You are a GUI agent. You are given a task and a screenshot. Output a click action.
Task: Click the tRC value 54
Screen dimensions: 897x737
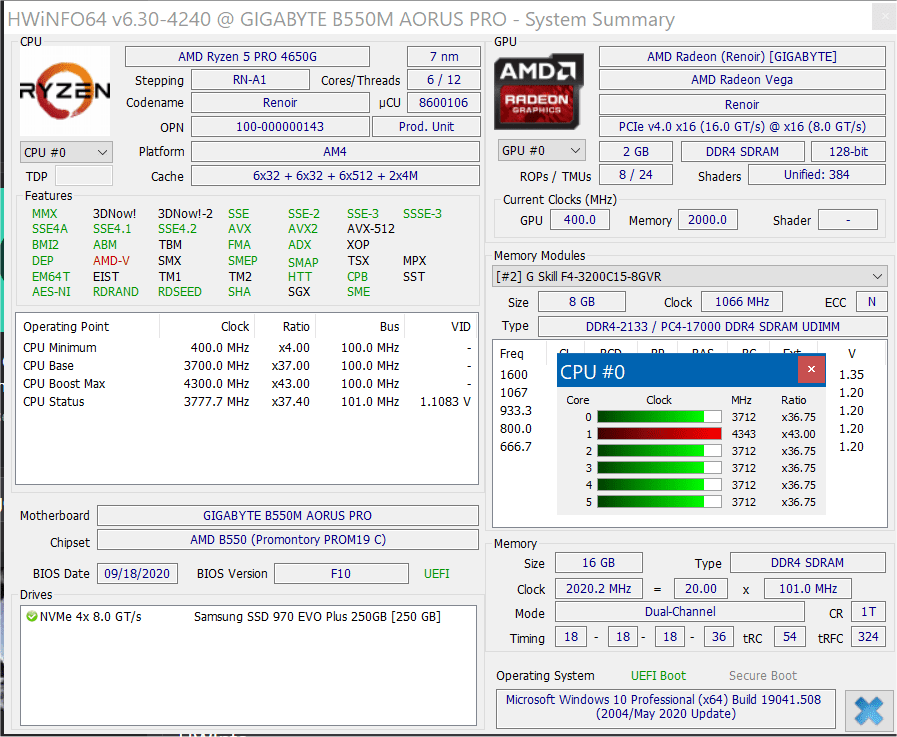click(x=789, y=636)
